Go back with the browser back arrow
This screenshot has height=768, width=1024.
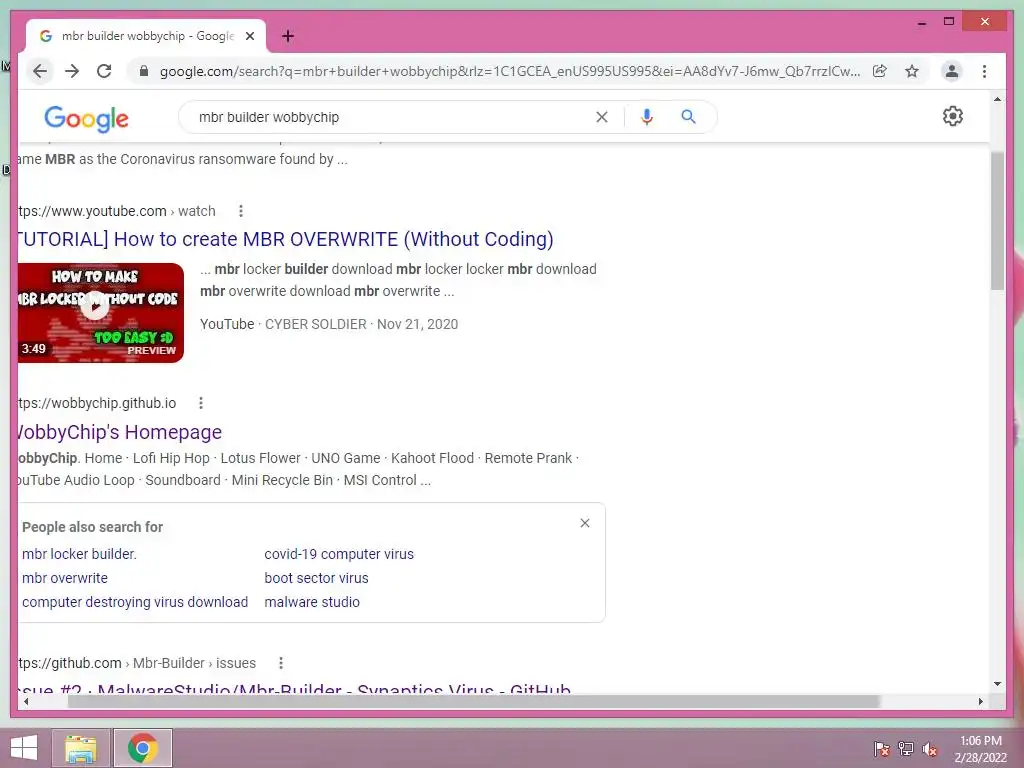tap(40, 71)
